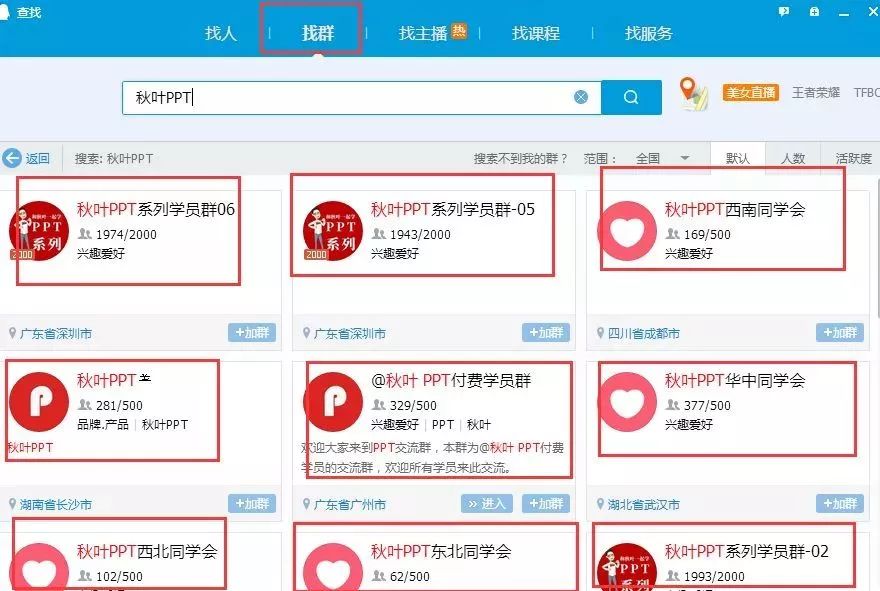Click +加群 on 秋叶PPT西南同学会
Image resolution: width=880 pixels, height=591 pixels.
(x=838, y=332)
